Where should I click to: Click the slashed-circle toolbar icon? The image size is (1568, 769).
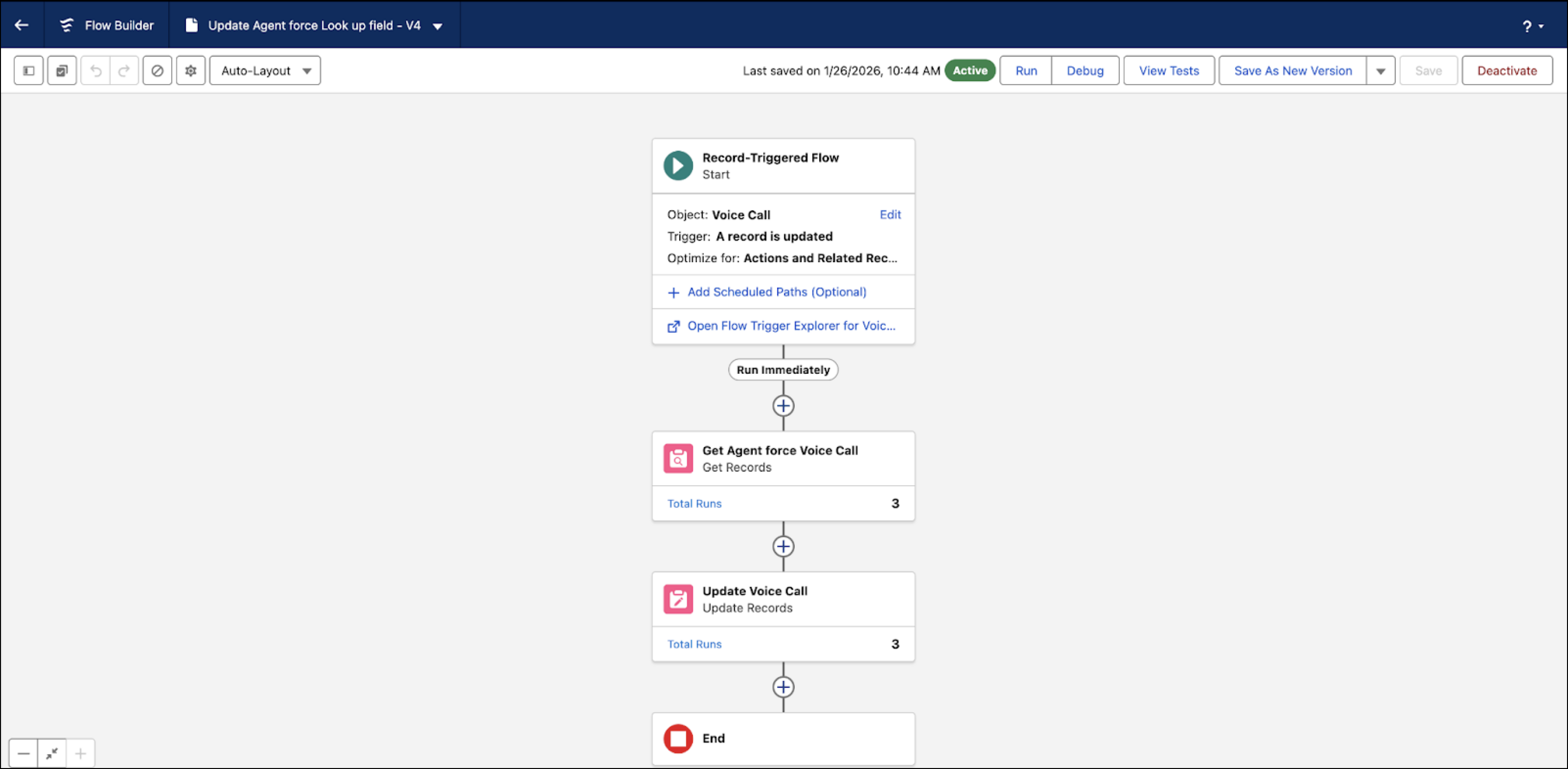[158, 70]
